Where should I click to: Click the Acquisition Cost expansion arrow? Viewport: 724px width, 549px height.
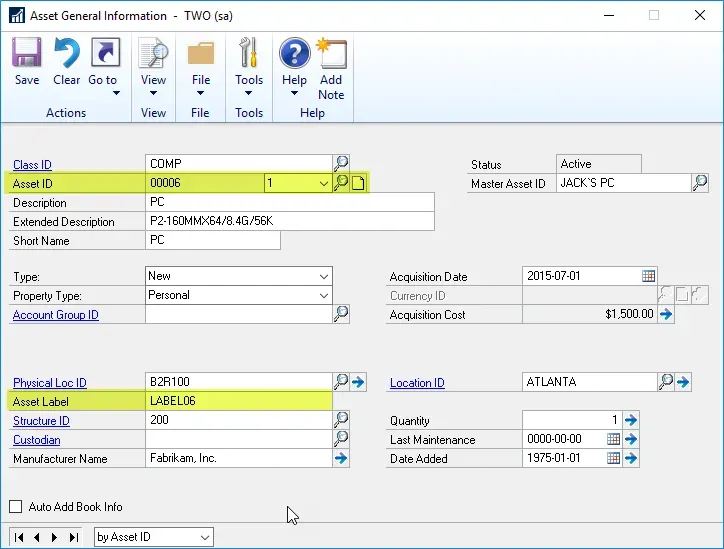click(666, 314)
